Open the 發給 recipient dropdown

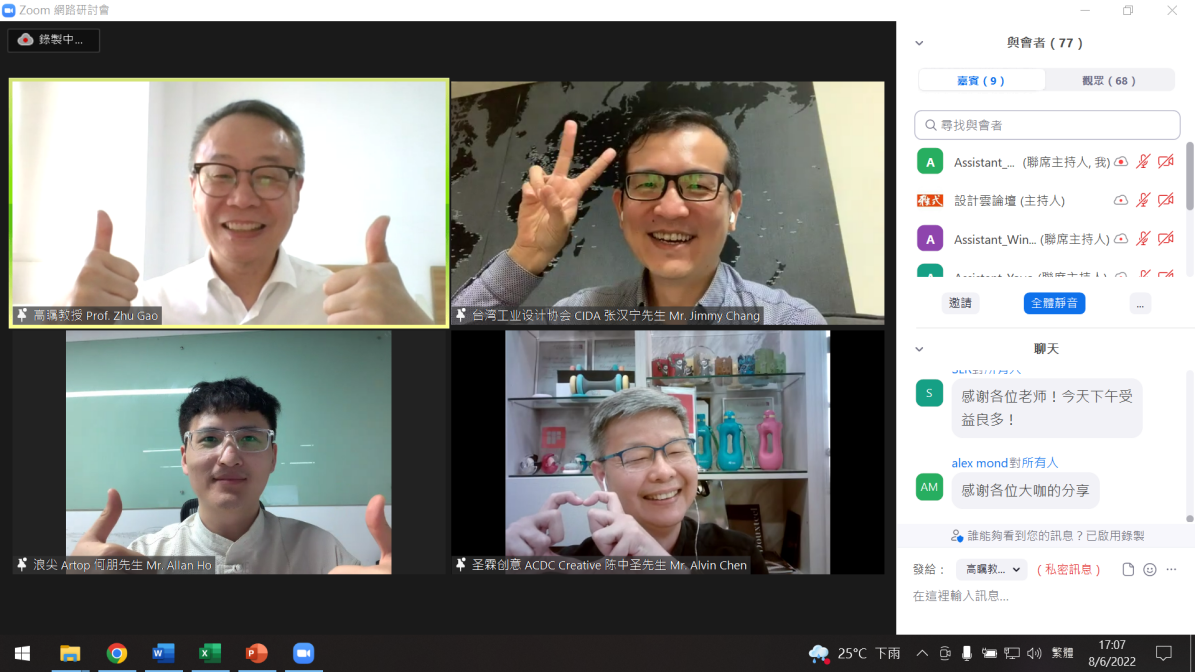point(992,570)
